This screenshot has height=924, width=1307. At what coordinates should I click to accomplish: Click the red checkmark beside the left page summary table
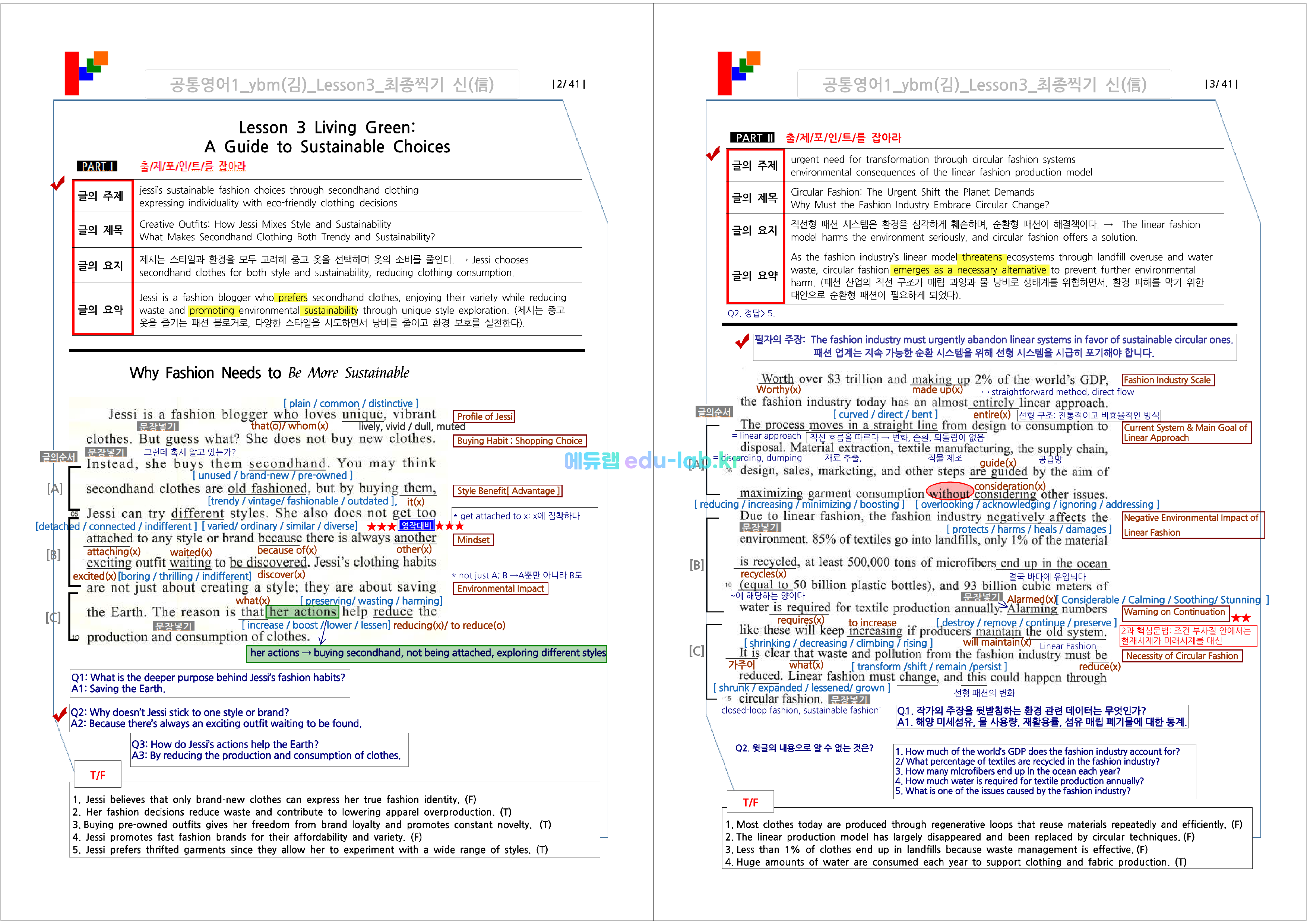point(57,183)
